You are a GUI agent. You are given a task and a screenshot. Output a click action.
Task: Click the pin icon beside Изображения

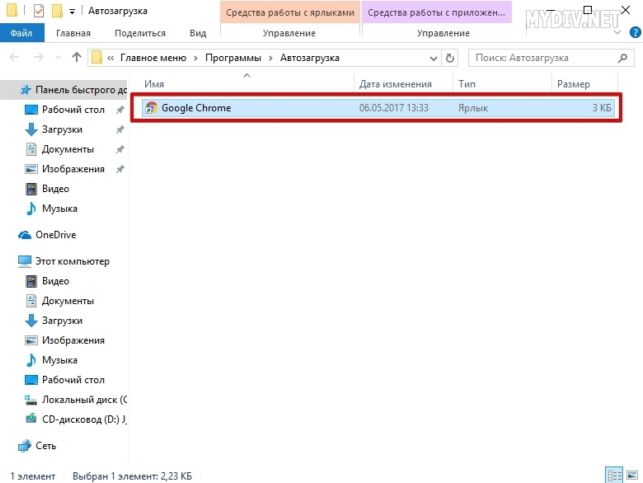point(120,169)
